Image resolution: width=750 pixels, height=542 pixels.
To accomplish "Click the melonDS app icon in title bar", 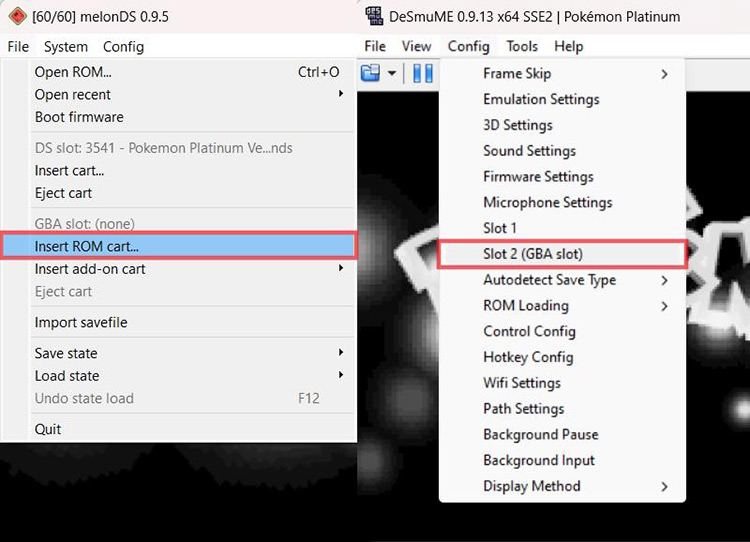I will click(17, 16).
